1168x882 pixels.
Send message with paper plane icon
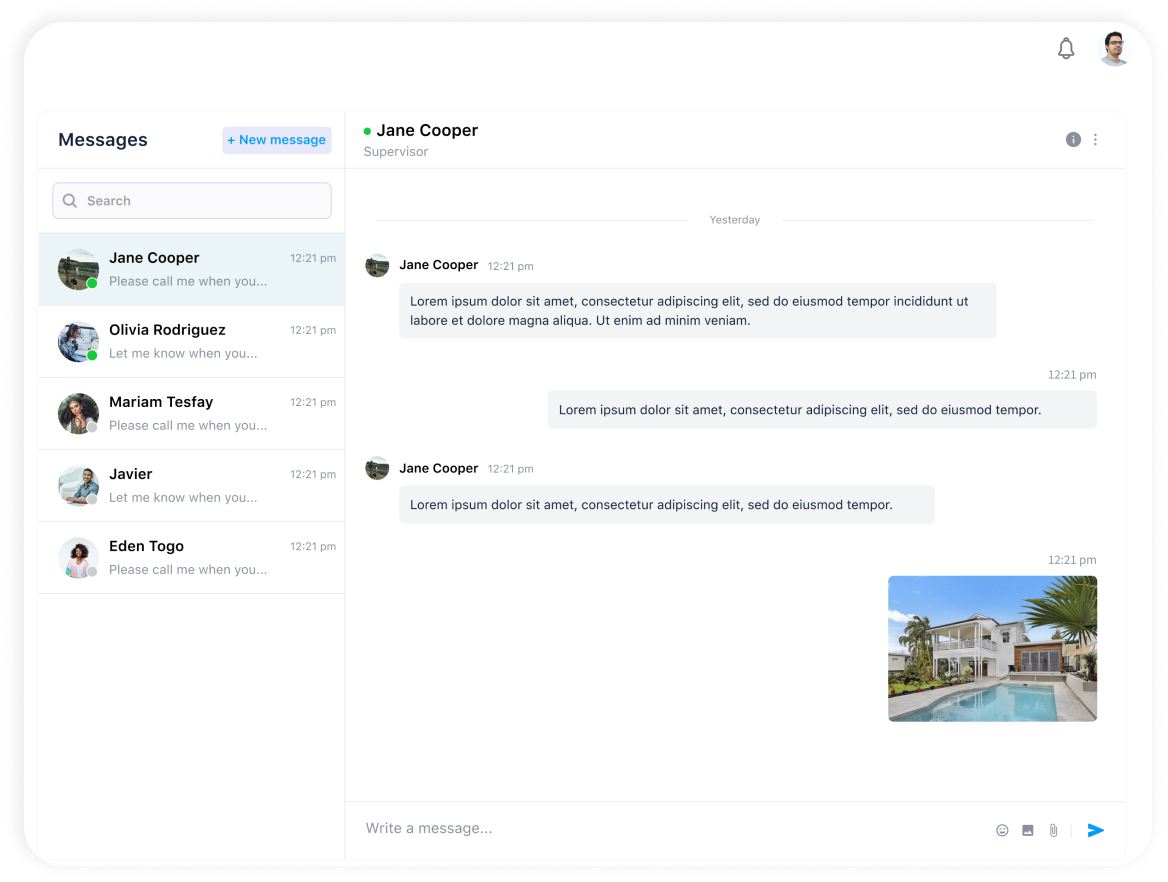click(1096, 830)
